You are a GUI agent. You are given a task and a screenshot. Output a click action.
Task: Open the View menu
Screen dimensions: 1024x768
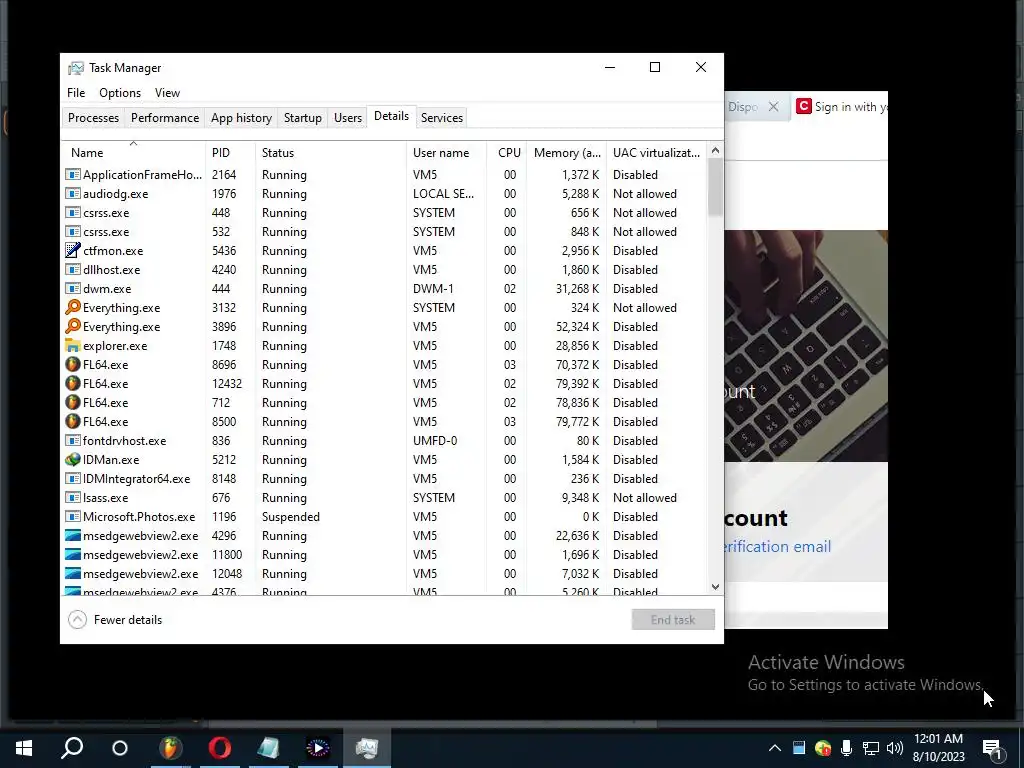click(x=167, y=93)
